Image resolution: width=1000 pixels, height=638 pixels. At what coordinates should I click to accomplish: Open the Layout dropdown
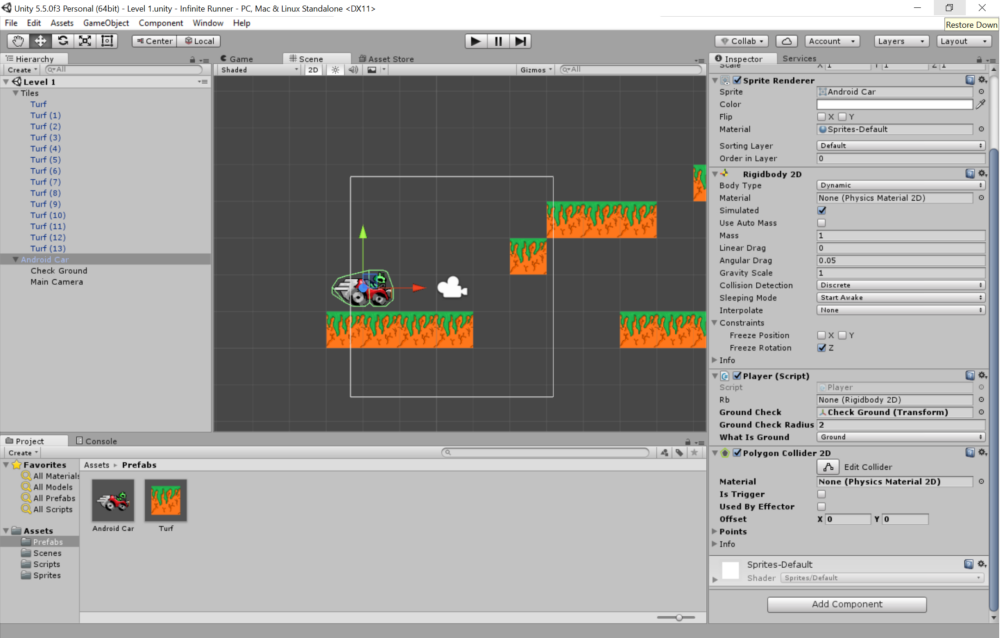(963, 40)
